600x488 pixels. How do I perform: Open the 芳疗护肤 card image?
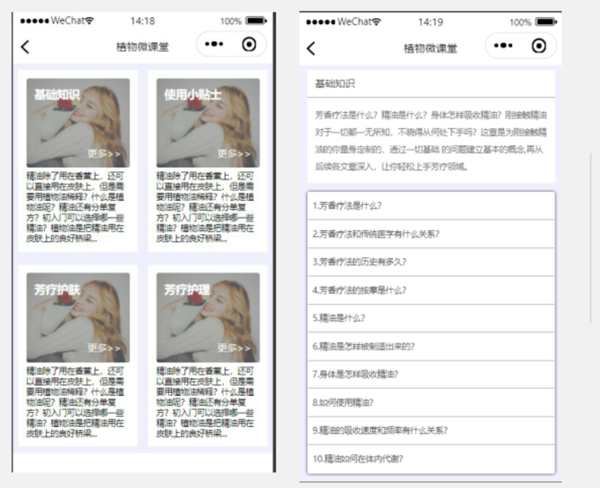[77, 317]
